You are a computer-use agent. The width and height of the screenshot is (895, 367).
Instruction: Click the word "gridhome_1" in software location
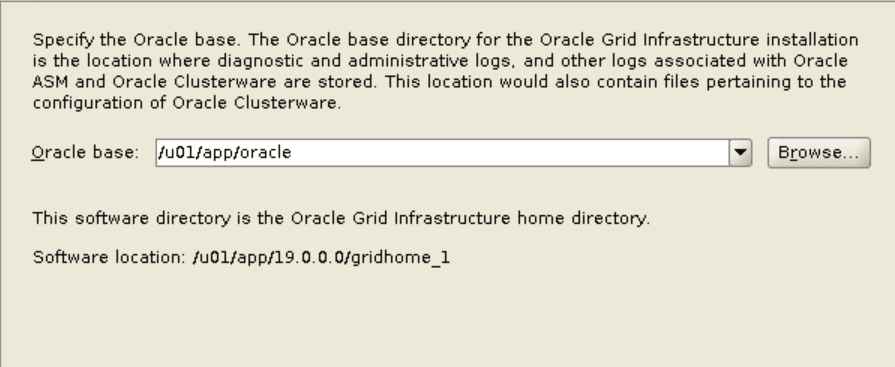point(401,257)
